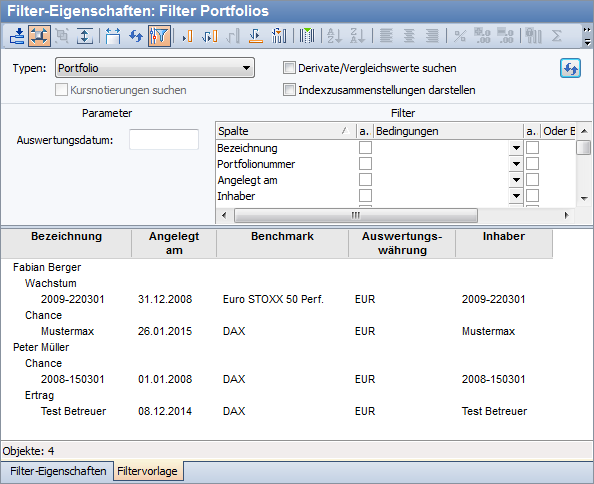Switch to the Filtervorlage tab

148,471
